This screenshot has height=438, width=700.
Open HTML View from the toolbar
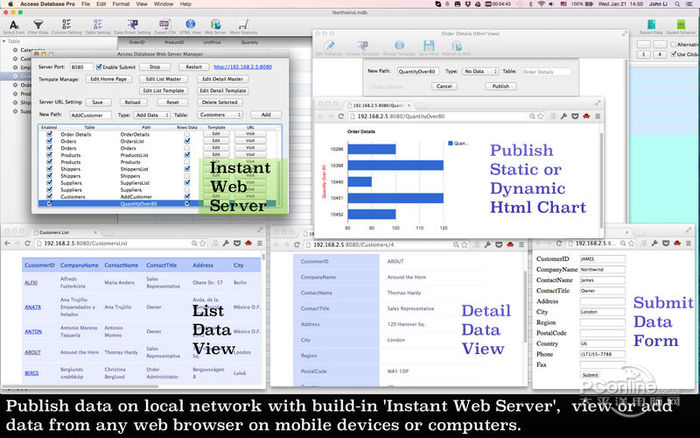point(190,26)
